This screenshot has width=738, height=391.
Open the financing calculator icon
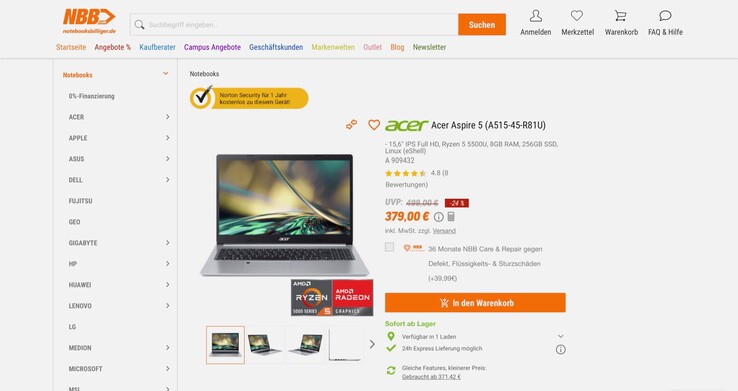point(451,216)
